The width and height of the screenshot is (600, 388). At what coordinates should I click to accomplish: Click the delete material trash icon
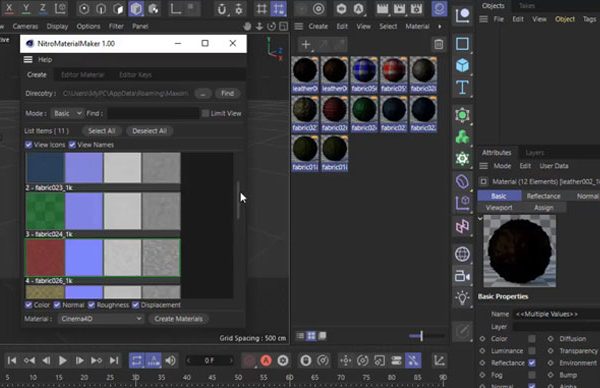click(x=439, y=44)
